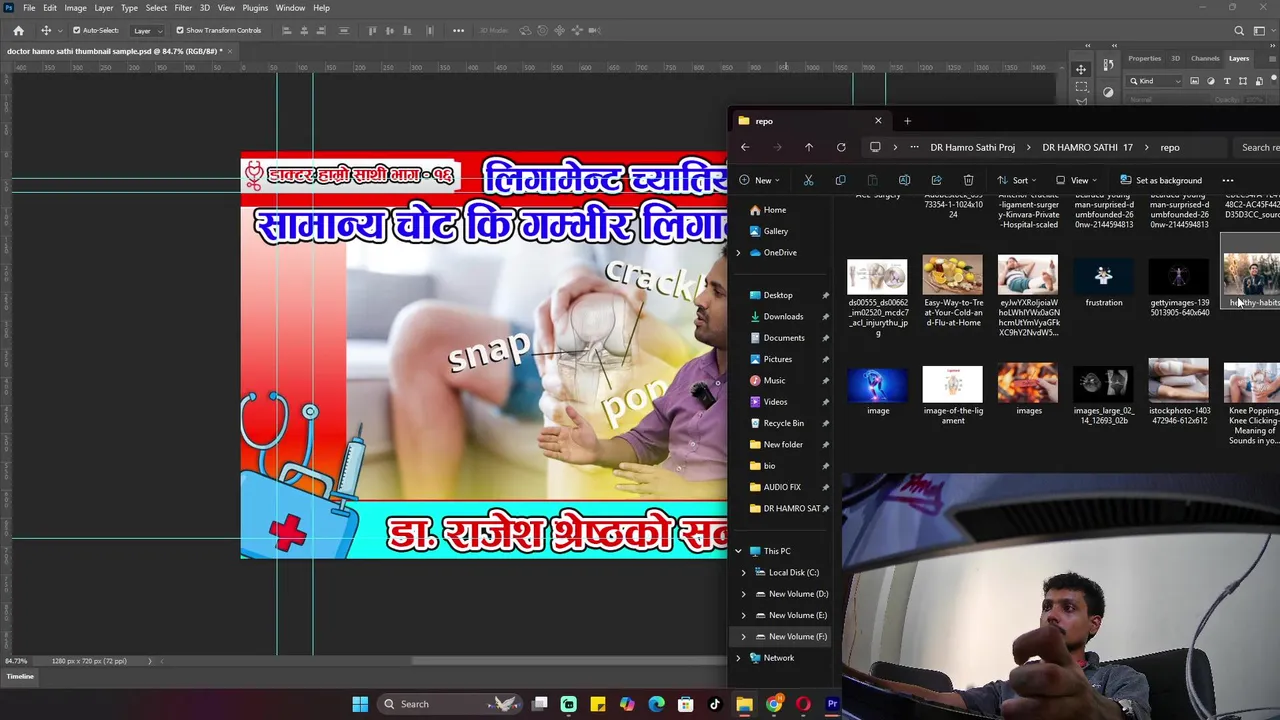Open AUDIO FIX folder in sidebar

point(782,487)
